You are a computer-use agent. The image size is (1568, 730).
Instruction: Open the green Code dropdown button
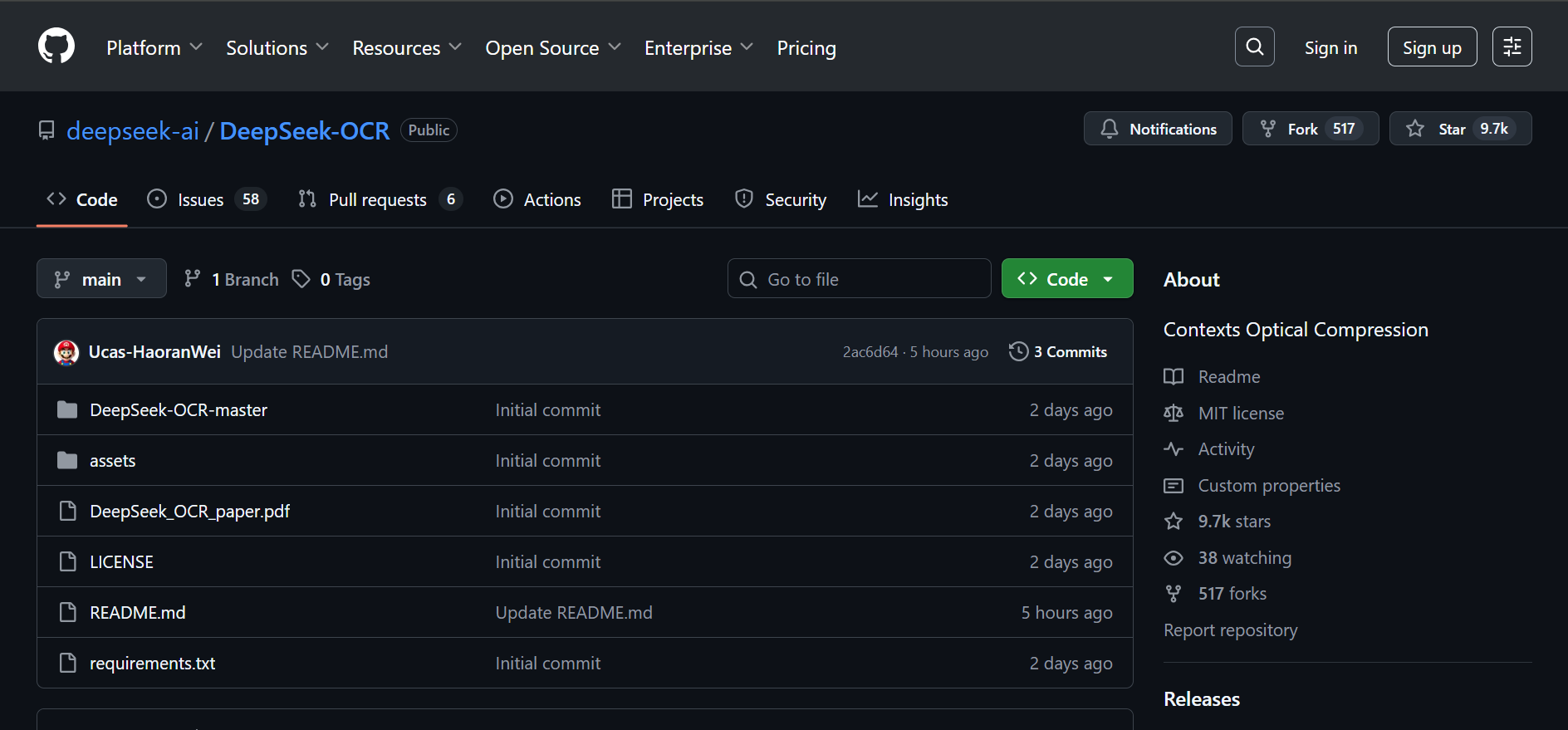[1067, 278]
